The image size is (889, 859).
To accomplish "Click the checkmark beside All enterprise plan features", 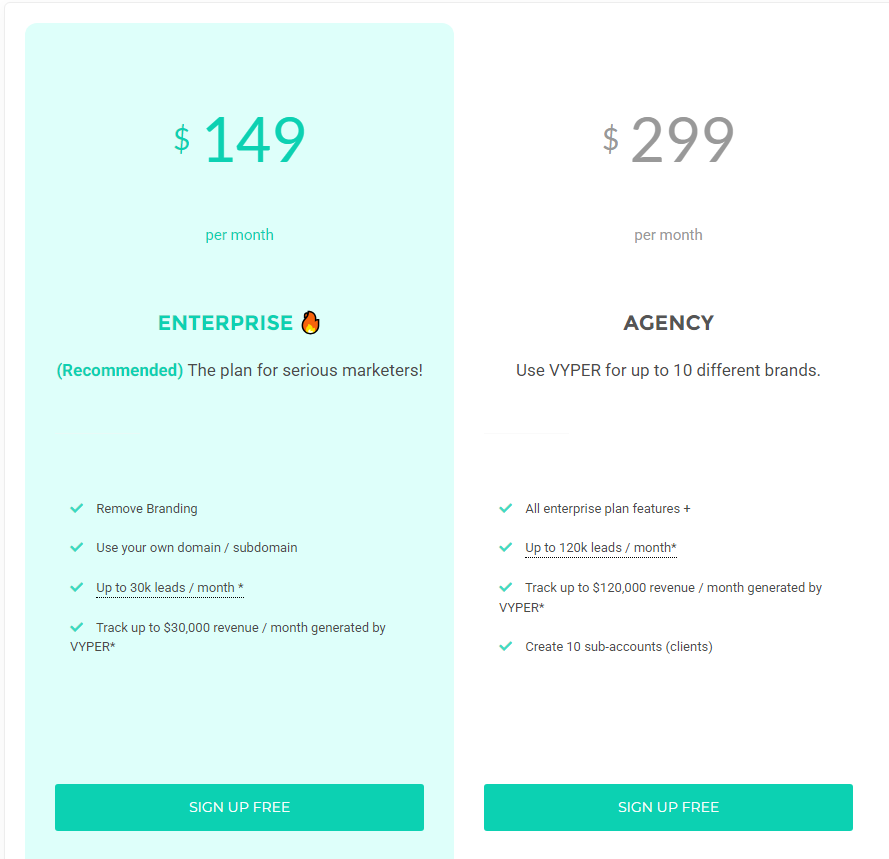I will (505, 508).
